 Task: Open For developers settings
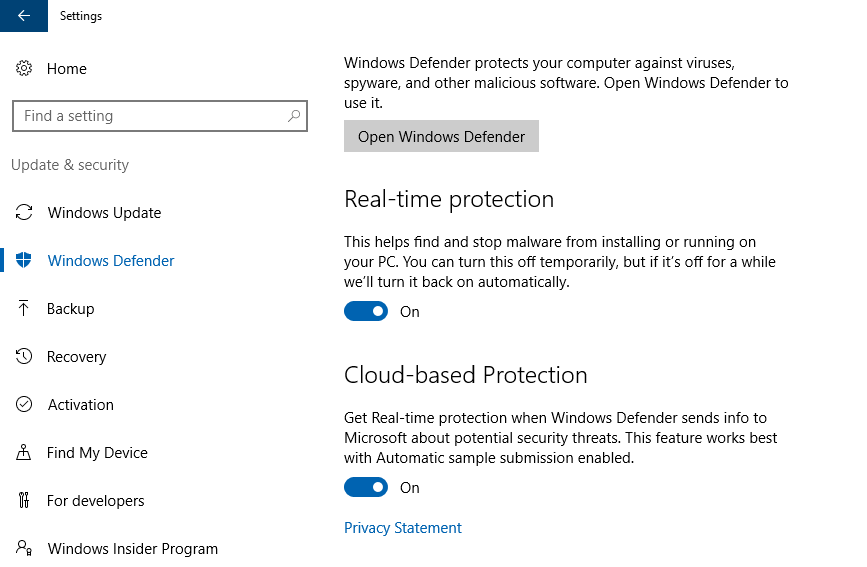(96, 501)
